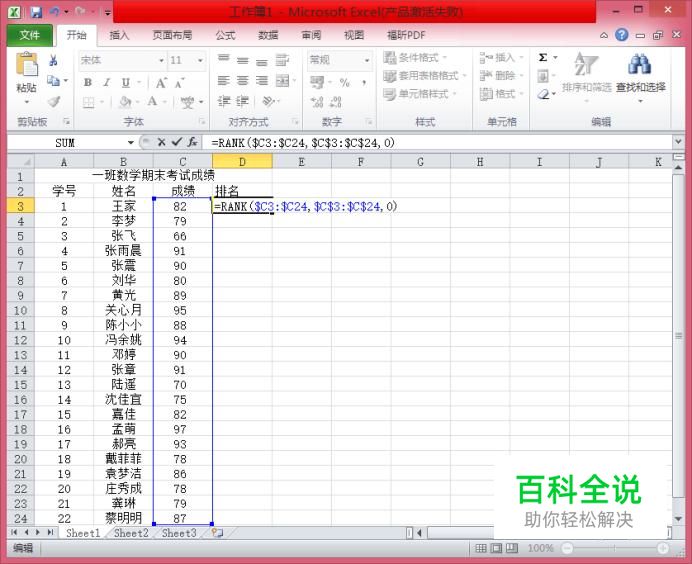This screenshot has width=692, height=564.
Task: Switch to the Data (数据) tab
Action: (268, 35)
